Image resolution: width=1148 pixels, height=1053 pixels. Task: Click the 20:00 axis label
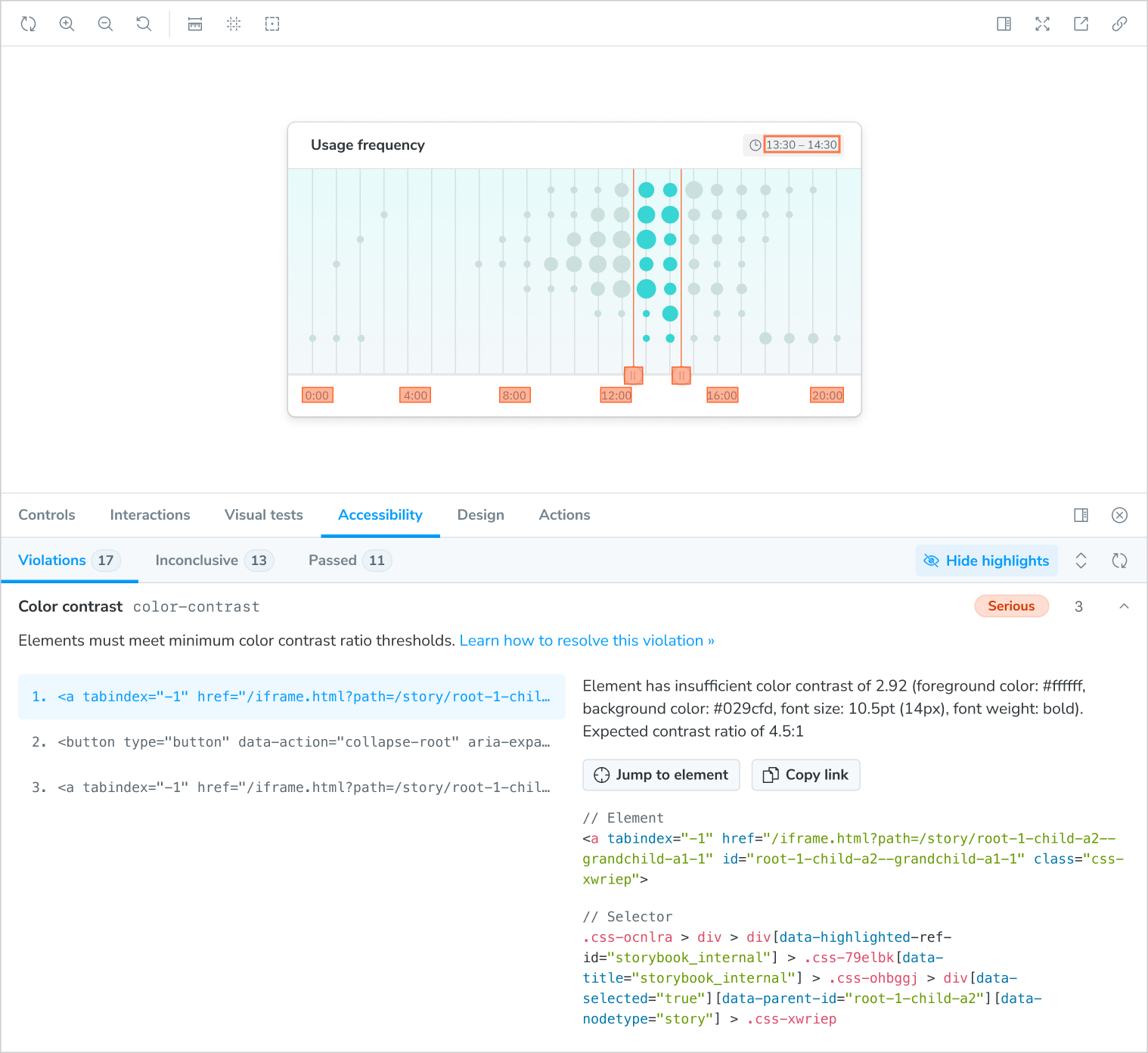pos(827,395)
